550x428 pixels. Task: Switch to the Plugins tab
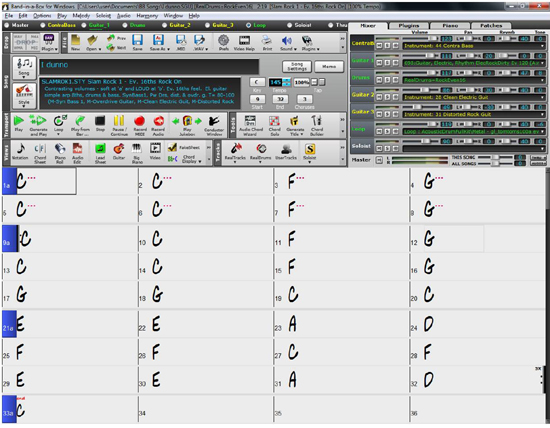click(x=409, y=26)
